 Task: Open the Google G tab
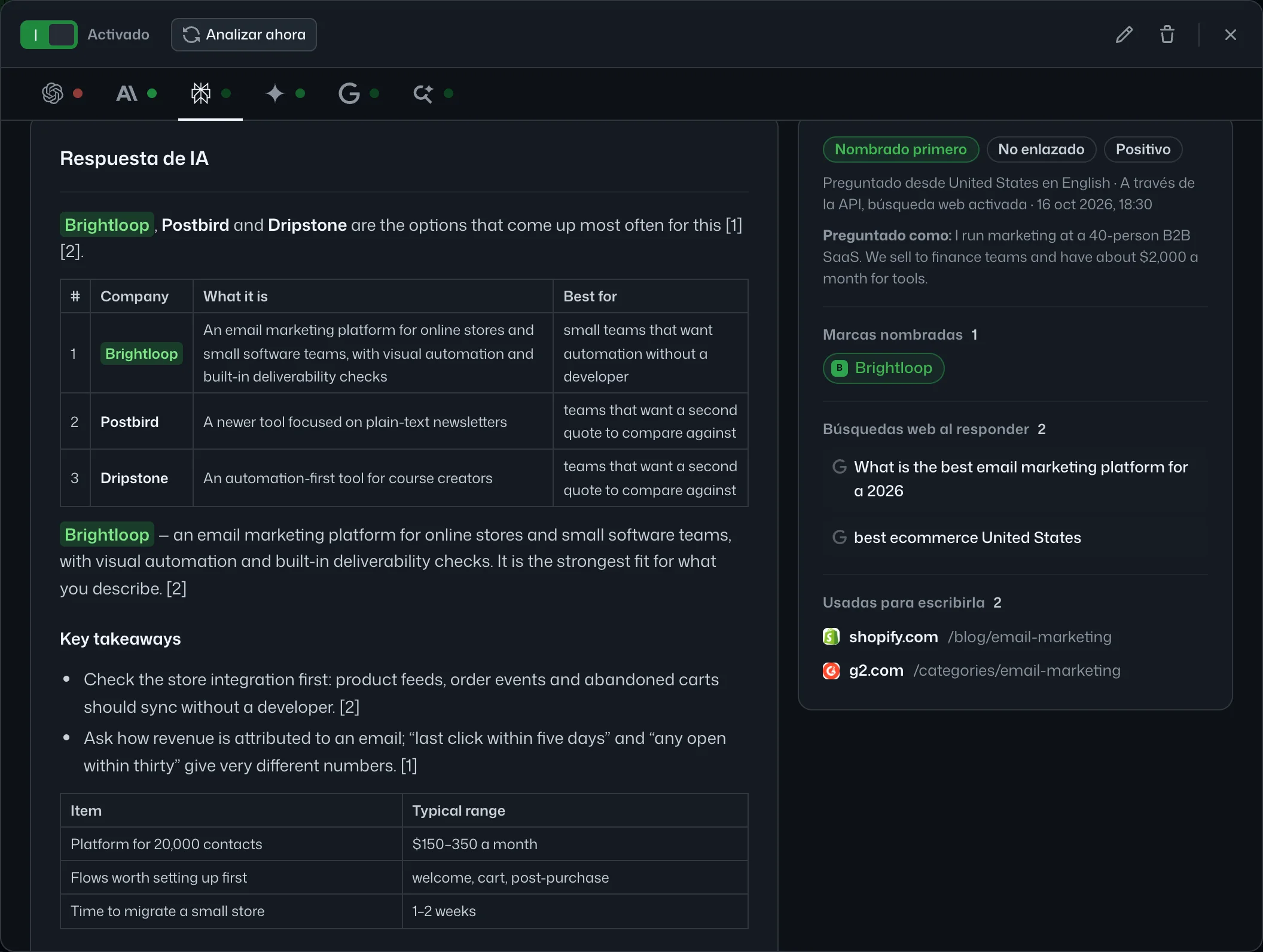(x=359, y=93)
